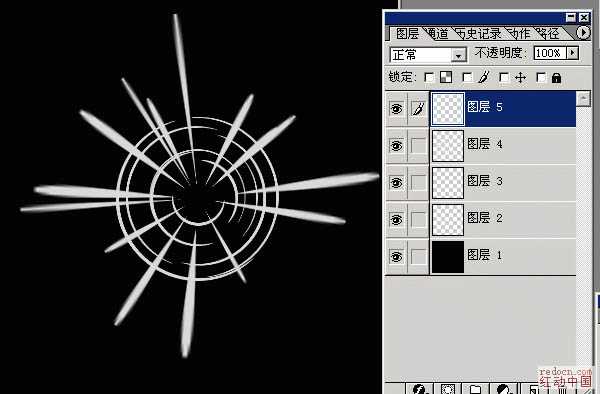Click the black 图层 1 thumbnail
The width and height of the screenshot is (600, 394).
[x=448, y=256]
